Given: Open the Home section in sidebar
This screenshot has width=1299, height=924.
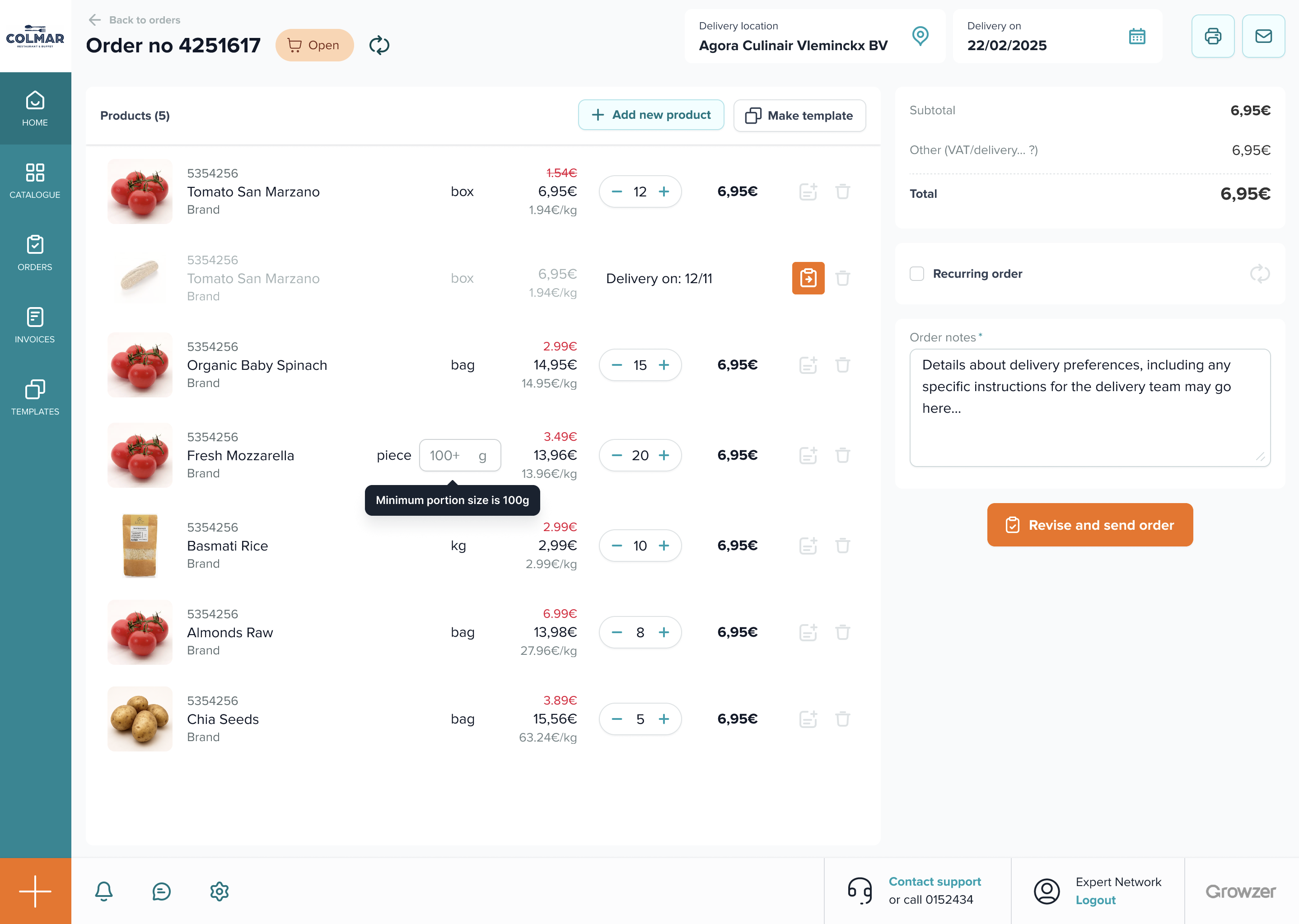Looking at the screenshot, I should 35,108.
